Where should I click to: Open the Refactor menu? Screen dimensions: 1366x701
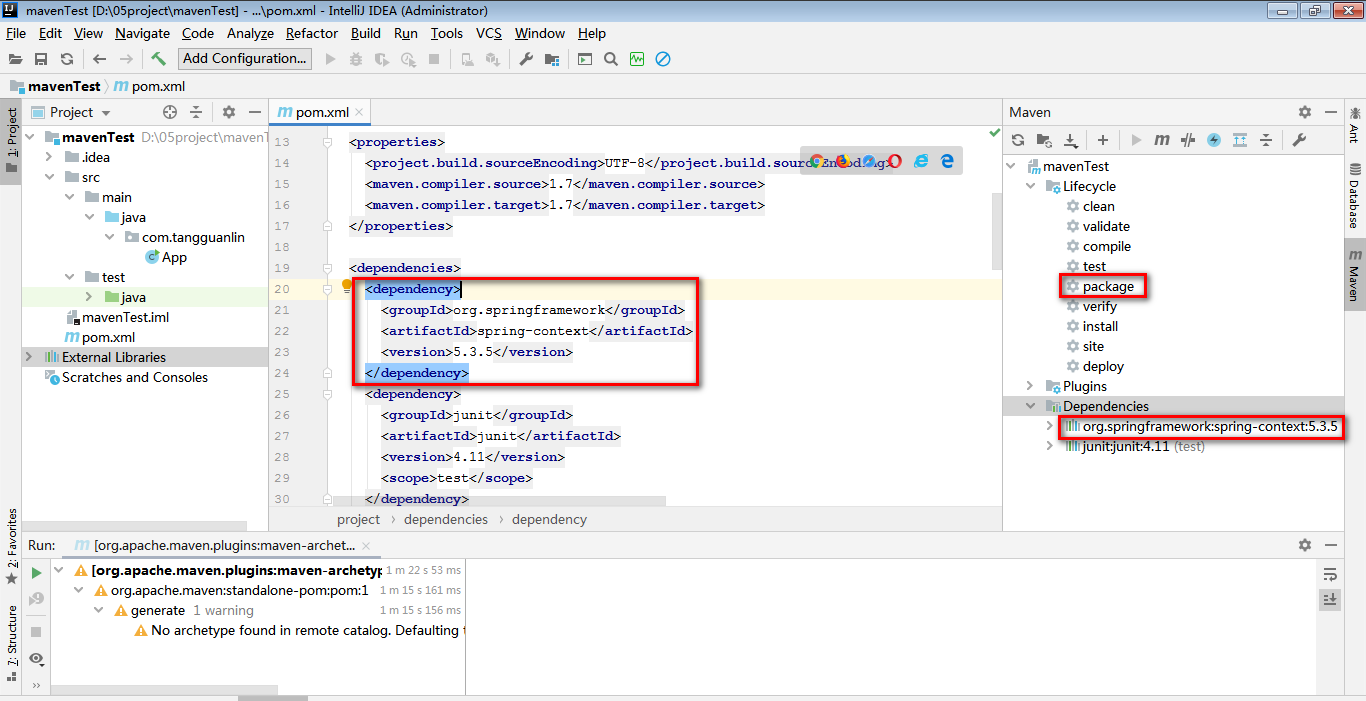pos(312,33)
